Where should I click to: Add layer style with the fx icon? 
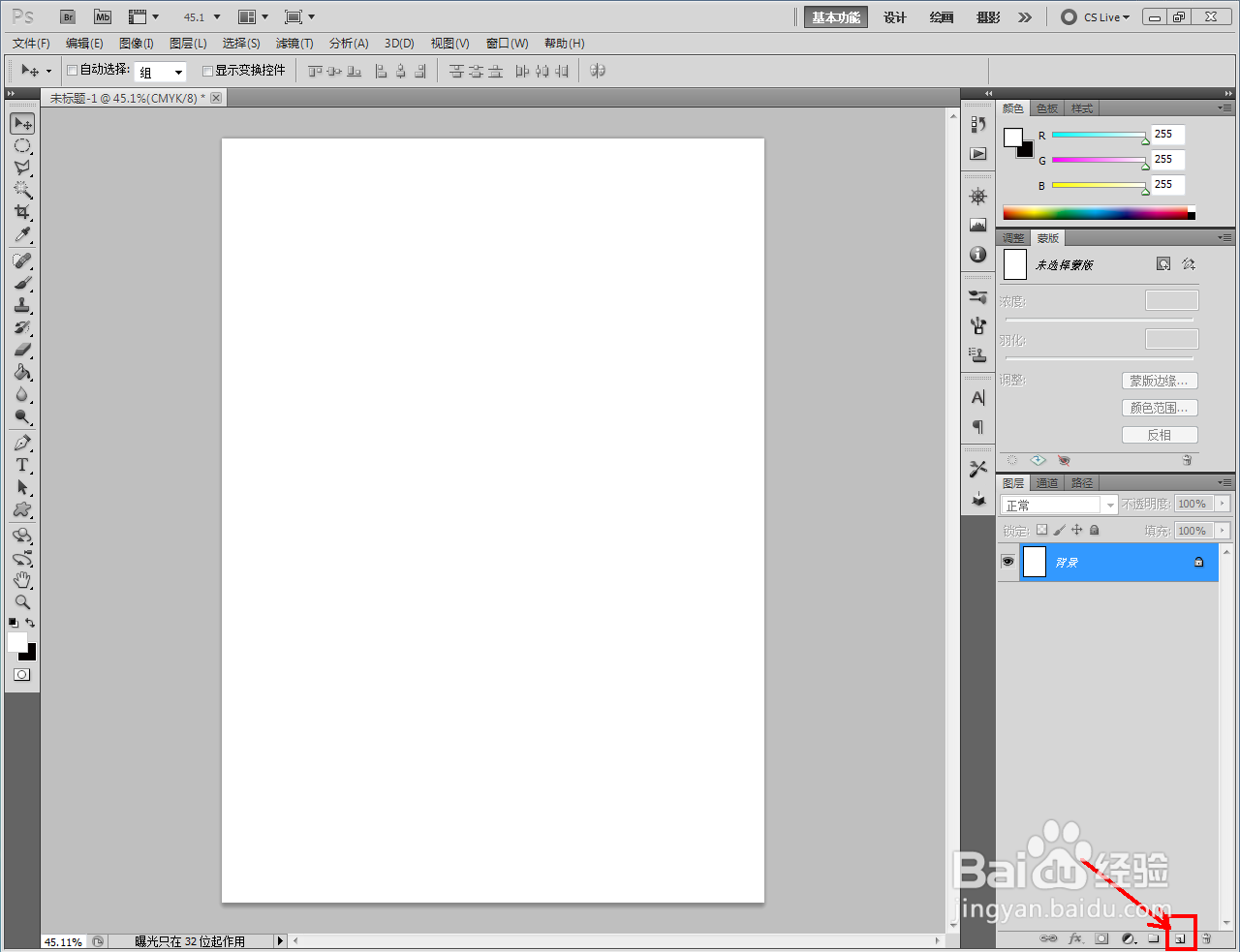[x=1075, y=938]
